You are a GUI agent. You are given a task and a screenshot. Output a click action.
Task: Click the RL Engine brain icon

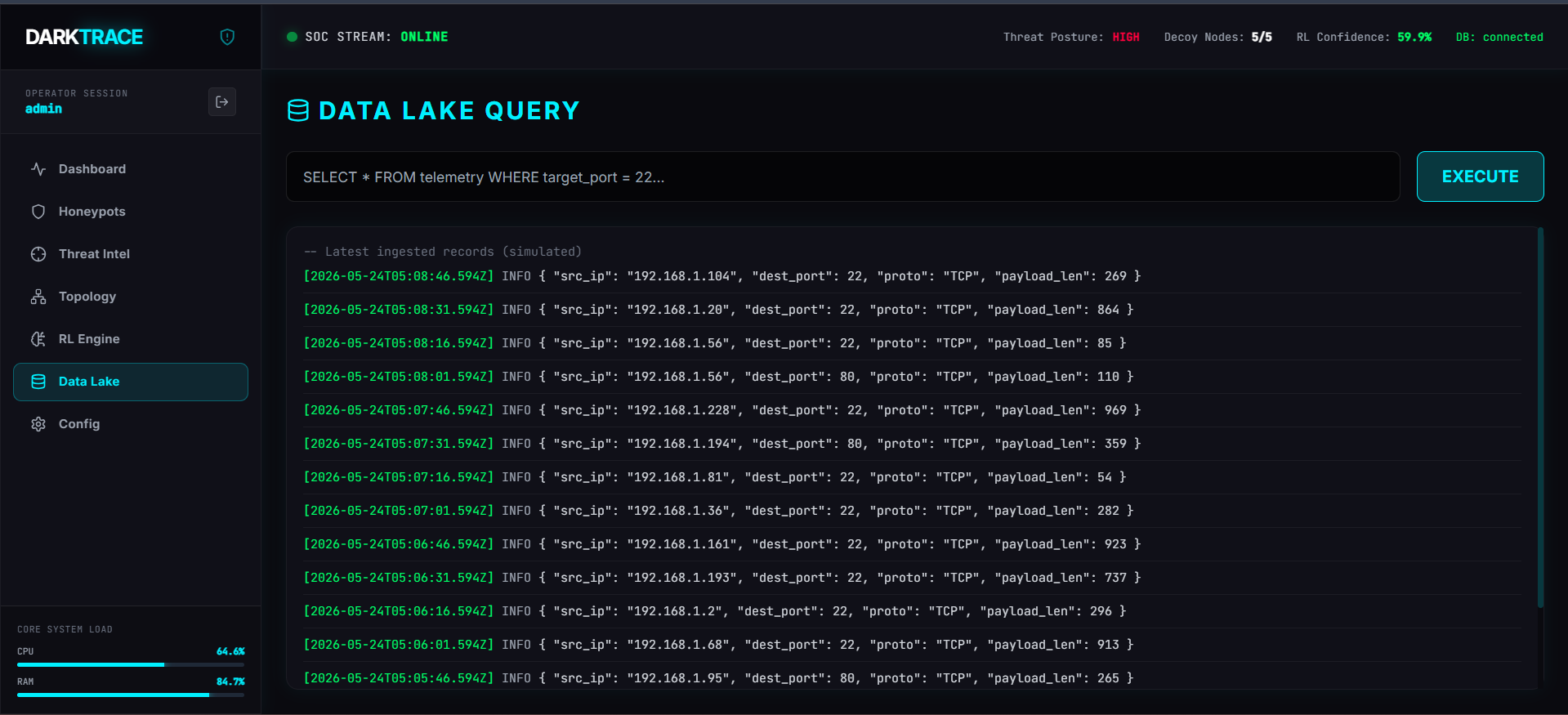(x=38, y=339)
